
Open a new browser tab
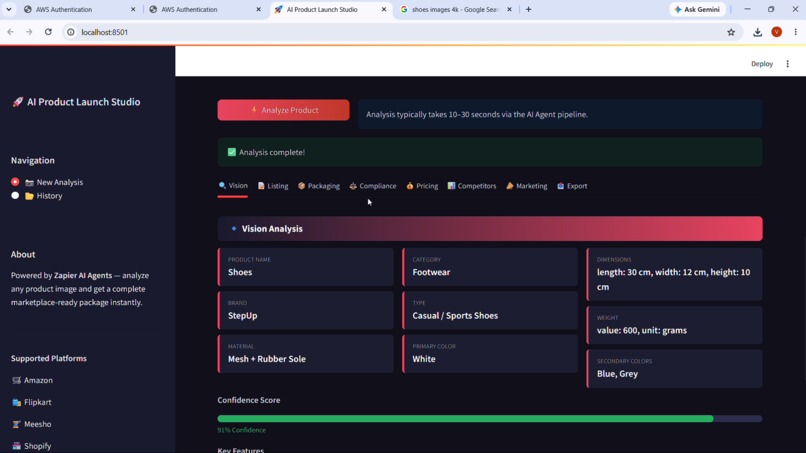528,9
